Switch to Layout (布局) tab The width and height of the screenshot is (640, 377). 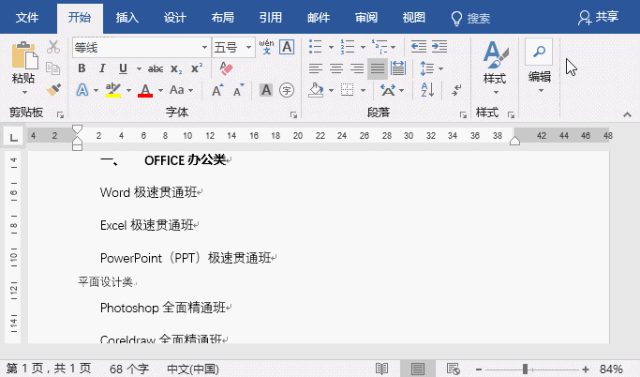222,18
